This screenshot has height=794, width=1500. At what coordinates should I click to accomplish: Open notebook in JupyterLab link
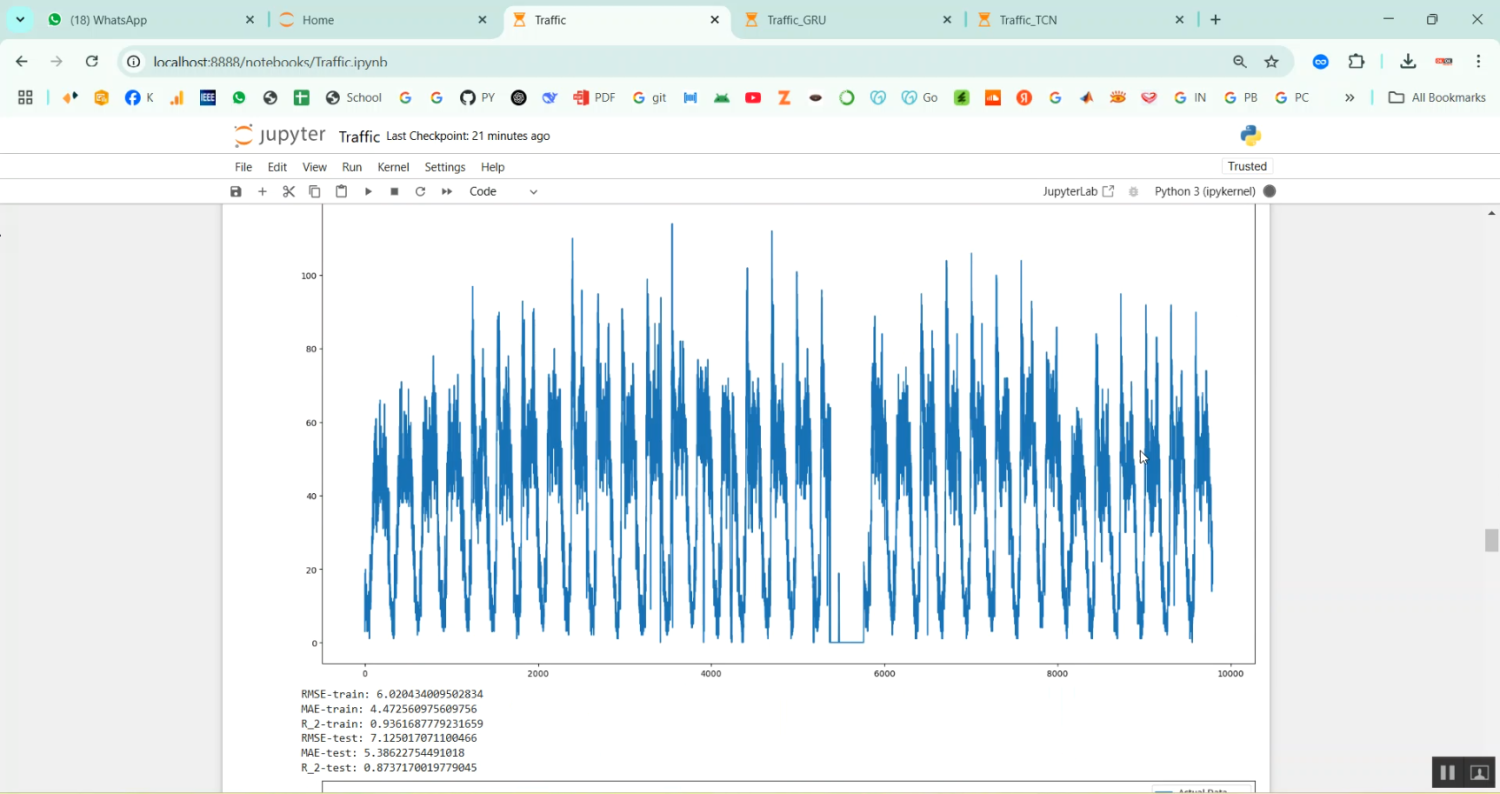pyautogui.click(x=1078, y=191)
